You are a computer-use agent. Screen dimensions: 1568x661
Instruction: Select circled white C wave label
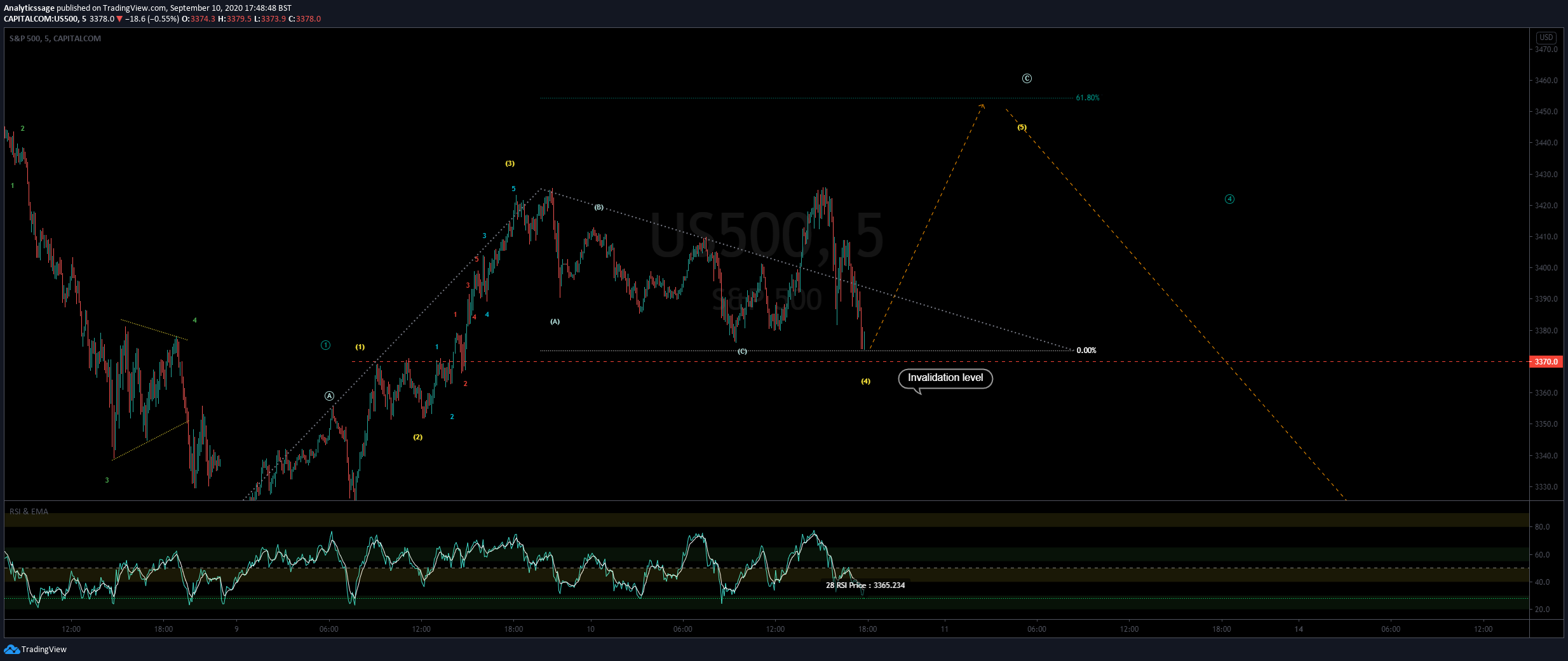(1027, 79)
